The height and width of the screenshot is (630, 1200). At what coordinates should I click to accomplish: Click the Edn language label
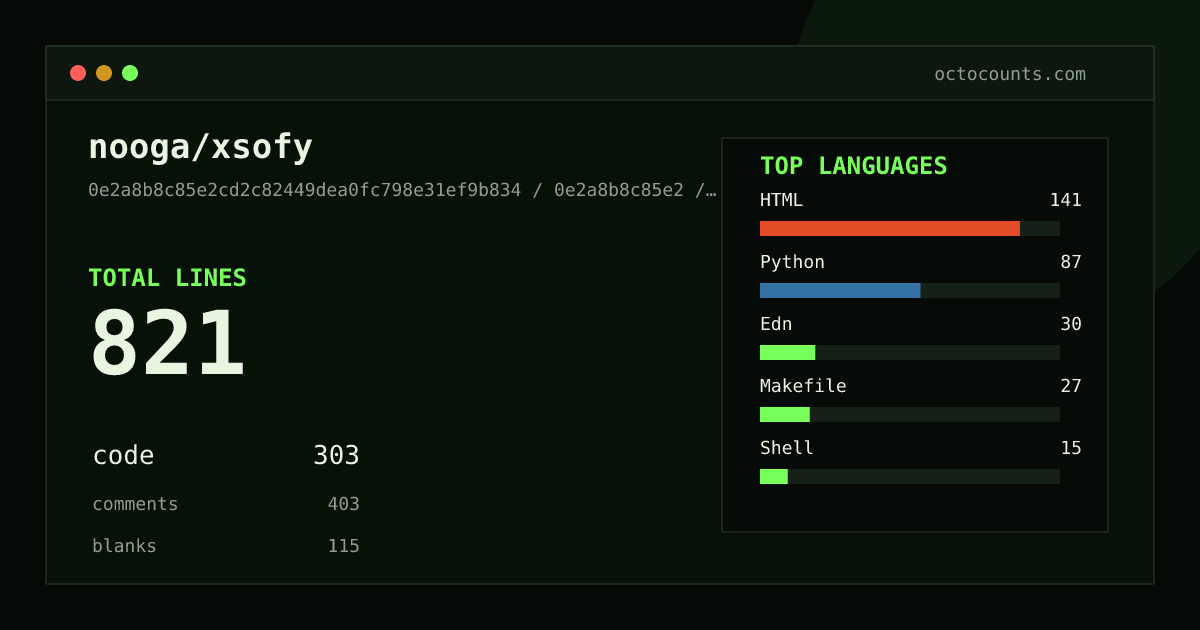pos(776,324)
